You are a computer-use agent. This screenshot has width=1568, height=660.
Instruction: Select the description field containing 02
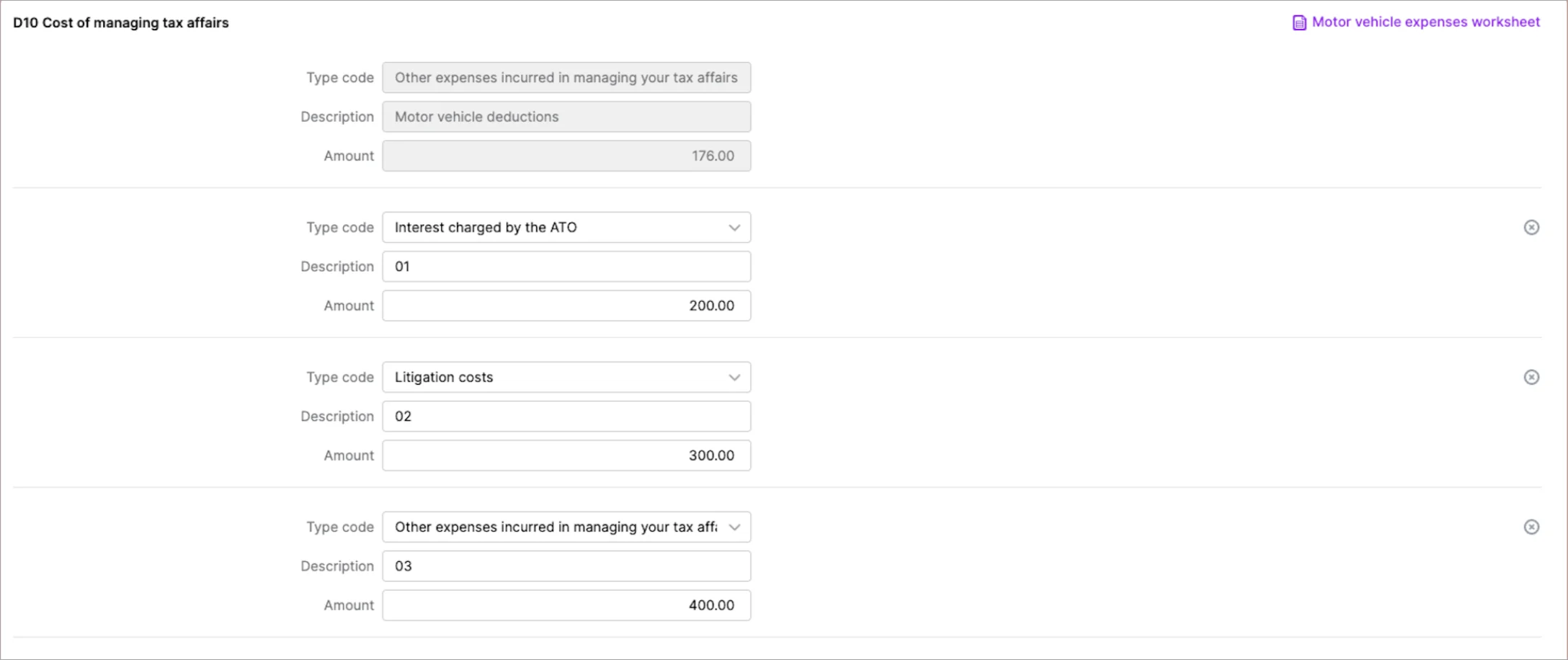coord(566,416)
